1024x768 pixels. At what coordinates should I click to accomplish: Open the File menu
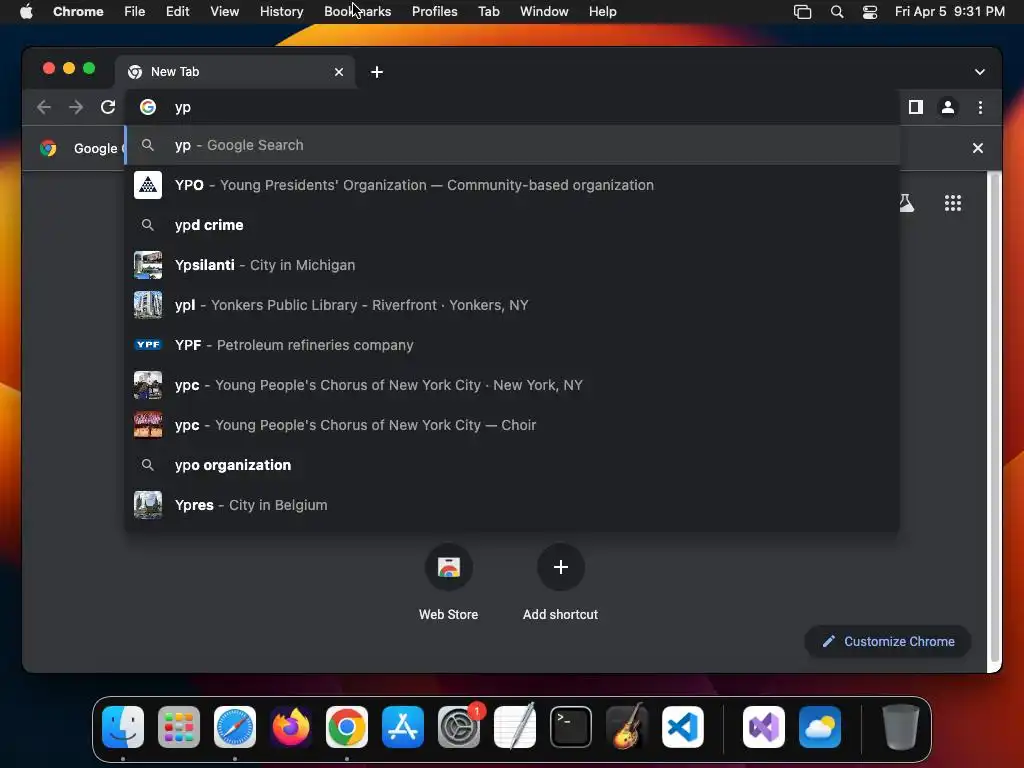click(135, 12)
